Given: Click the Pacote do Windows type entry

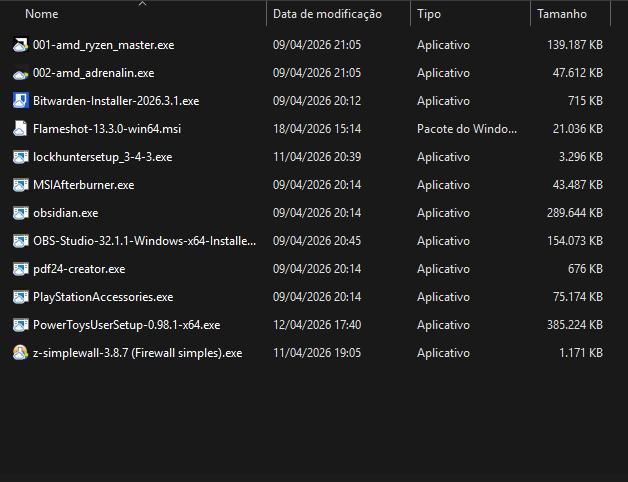Looking at the screenshot, I should tap(467, 129).
